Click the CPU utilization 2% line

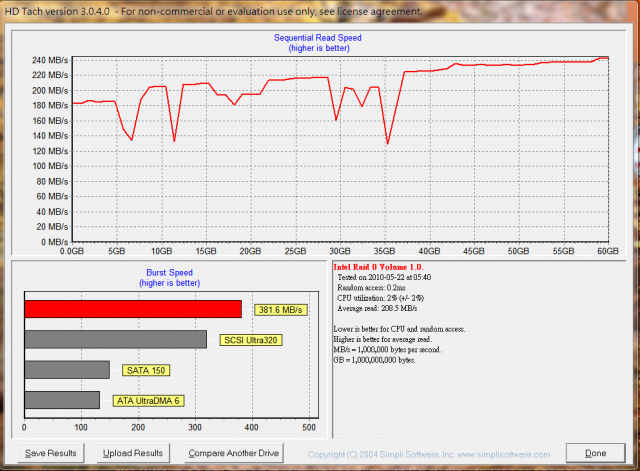point(380,298)
